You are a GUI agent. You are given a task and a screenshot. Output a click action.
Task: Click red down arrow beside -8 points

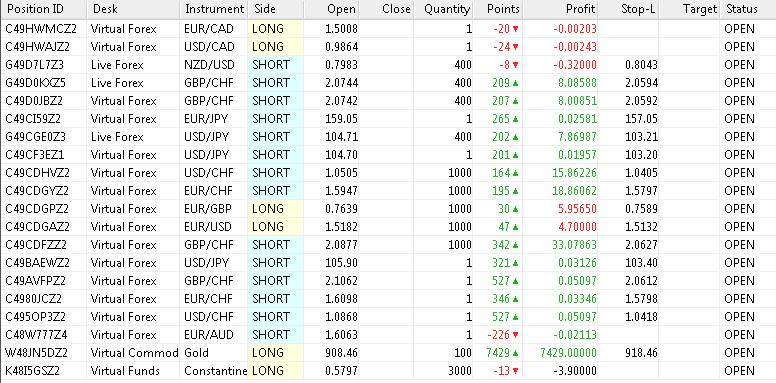click(515, 65)
